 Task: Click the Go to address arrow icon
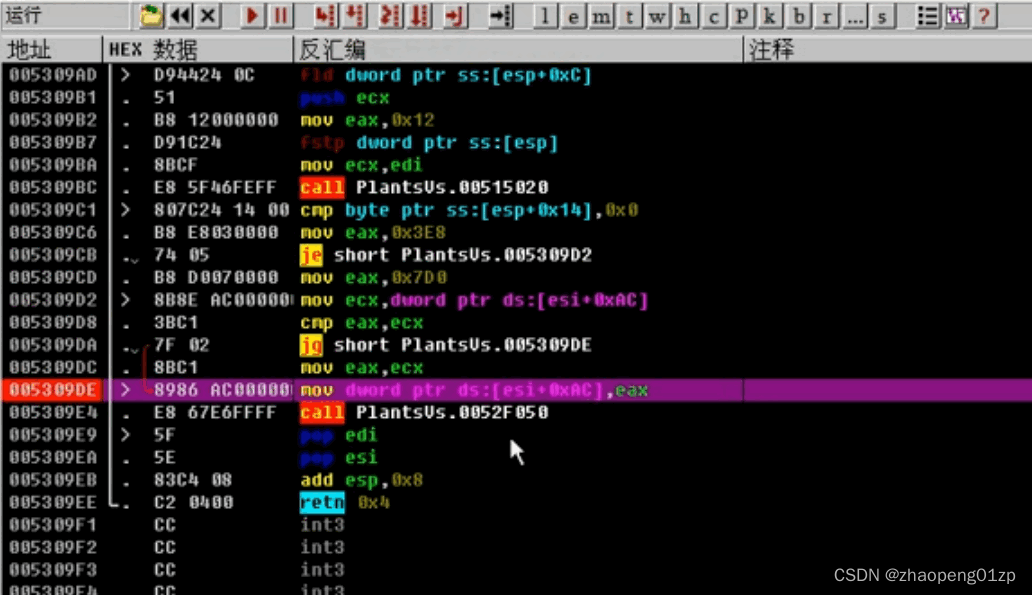click(500, 15)
